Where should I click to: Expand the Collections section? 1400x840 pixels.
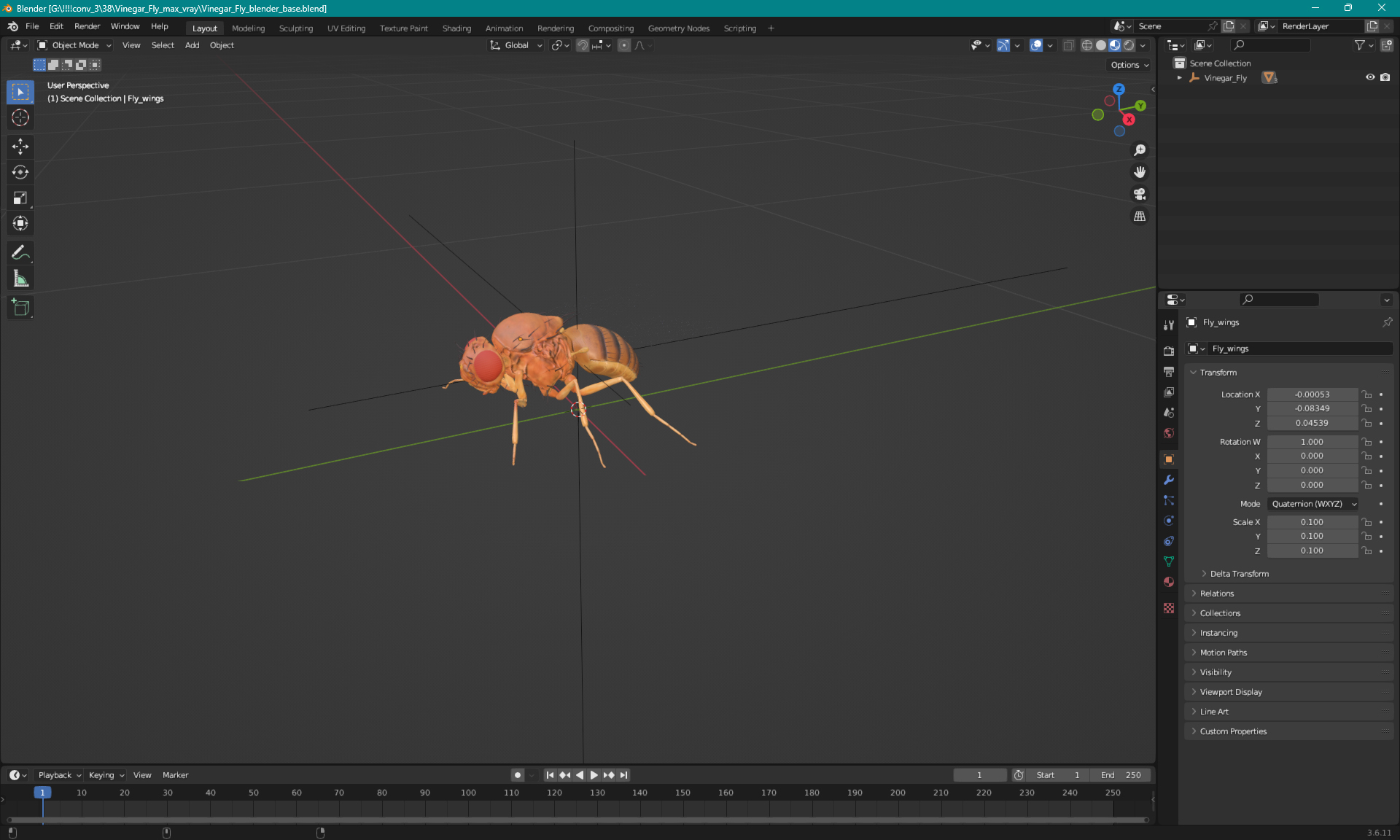pos(1220,612)
